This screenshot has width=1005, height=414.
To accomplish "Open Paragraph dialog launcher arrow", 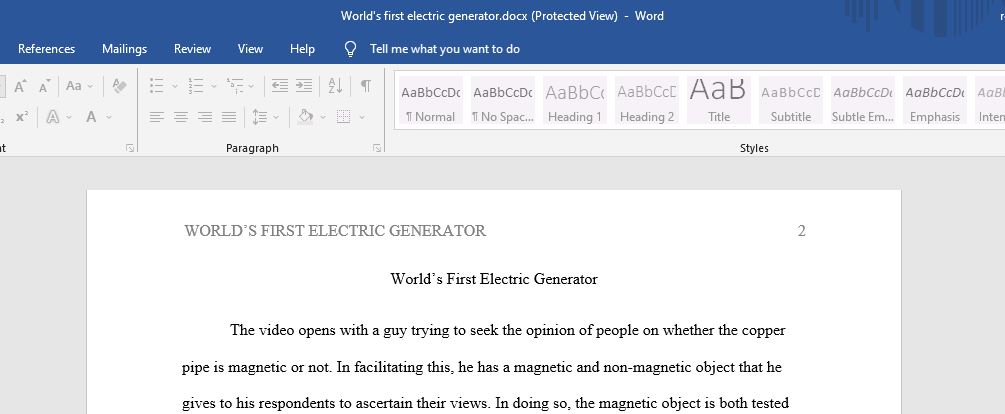I will (x=377, y=148).
